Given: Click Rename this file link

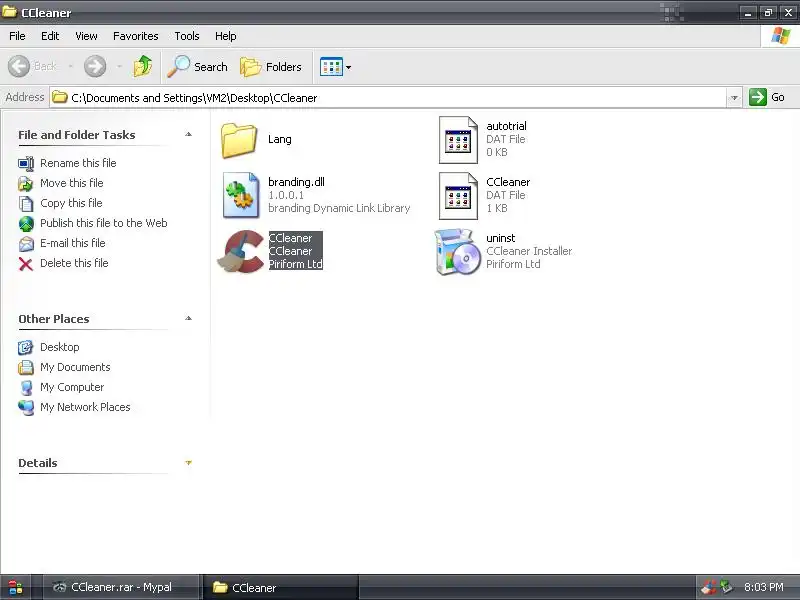Looking at the screenshot, I should click(x=78, y=163).
